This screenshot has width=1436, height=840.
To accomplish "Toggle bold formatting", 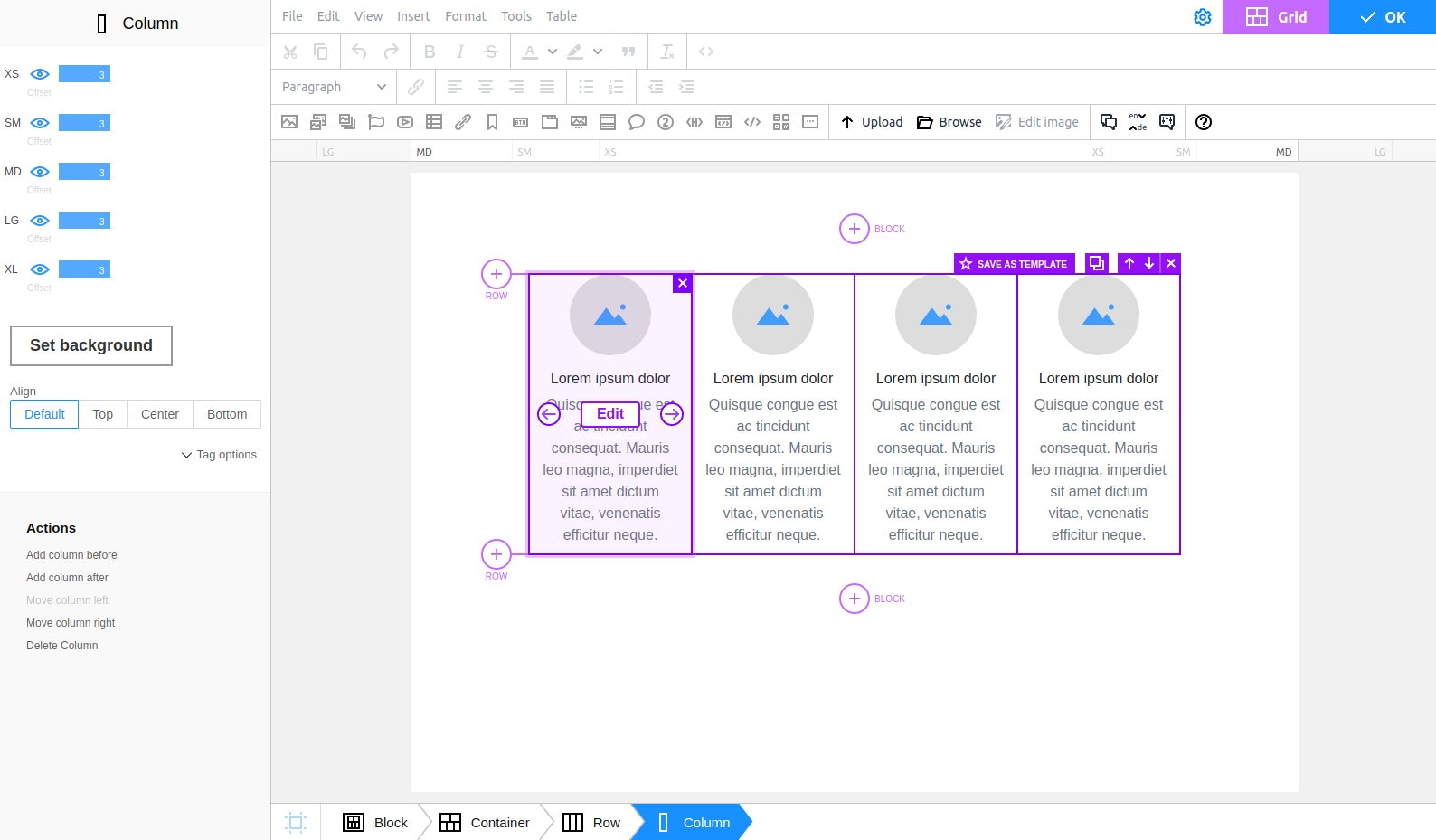I will pyautogui.click(x=430, y=52).
